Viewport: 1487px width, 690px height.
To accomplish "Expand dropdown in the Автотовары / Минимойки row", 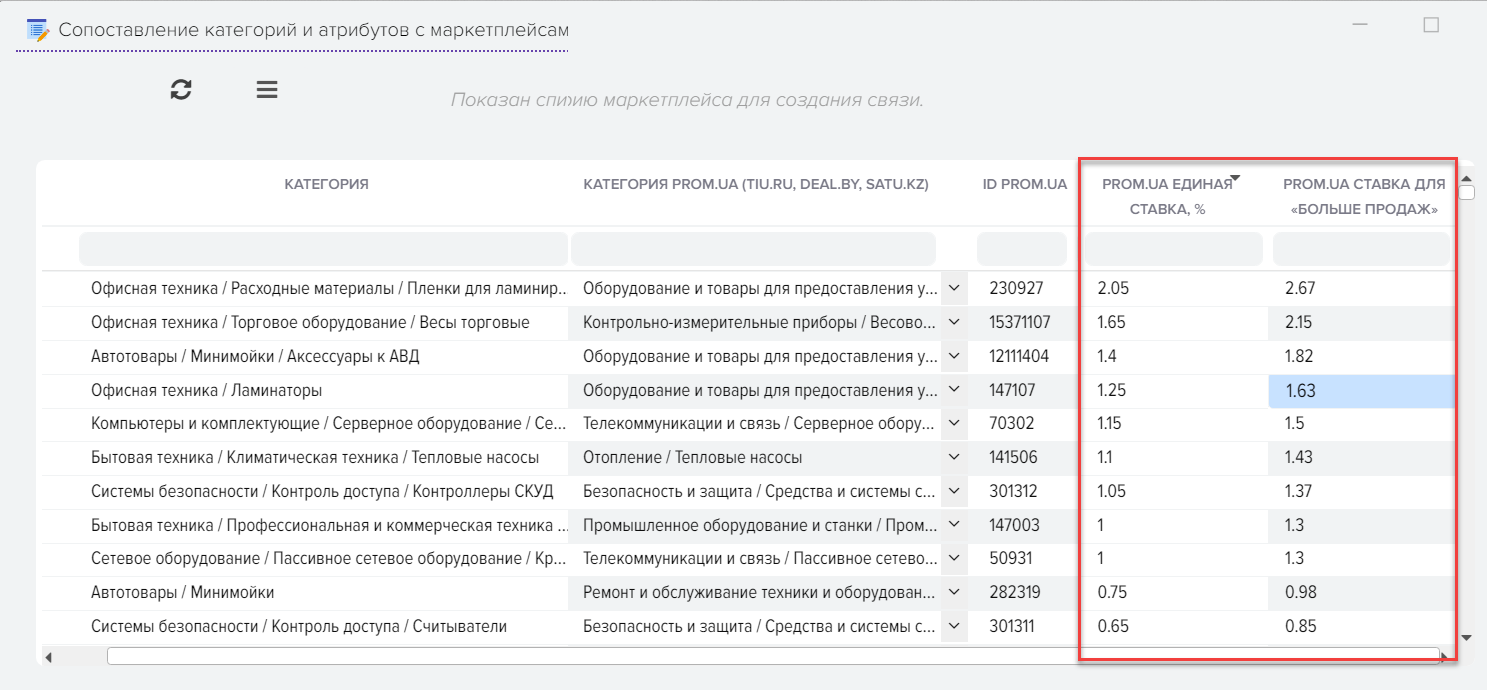I will coord(954,593).
